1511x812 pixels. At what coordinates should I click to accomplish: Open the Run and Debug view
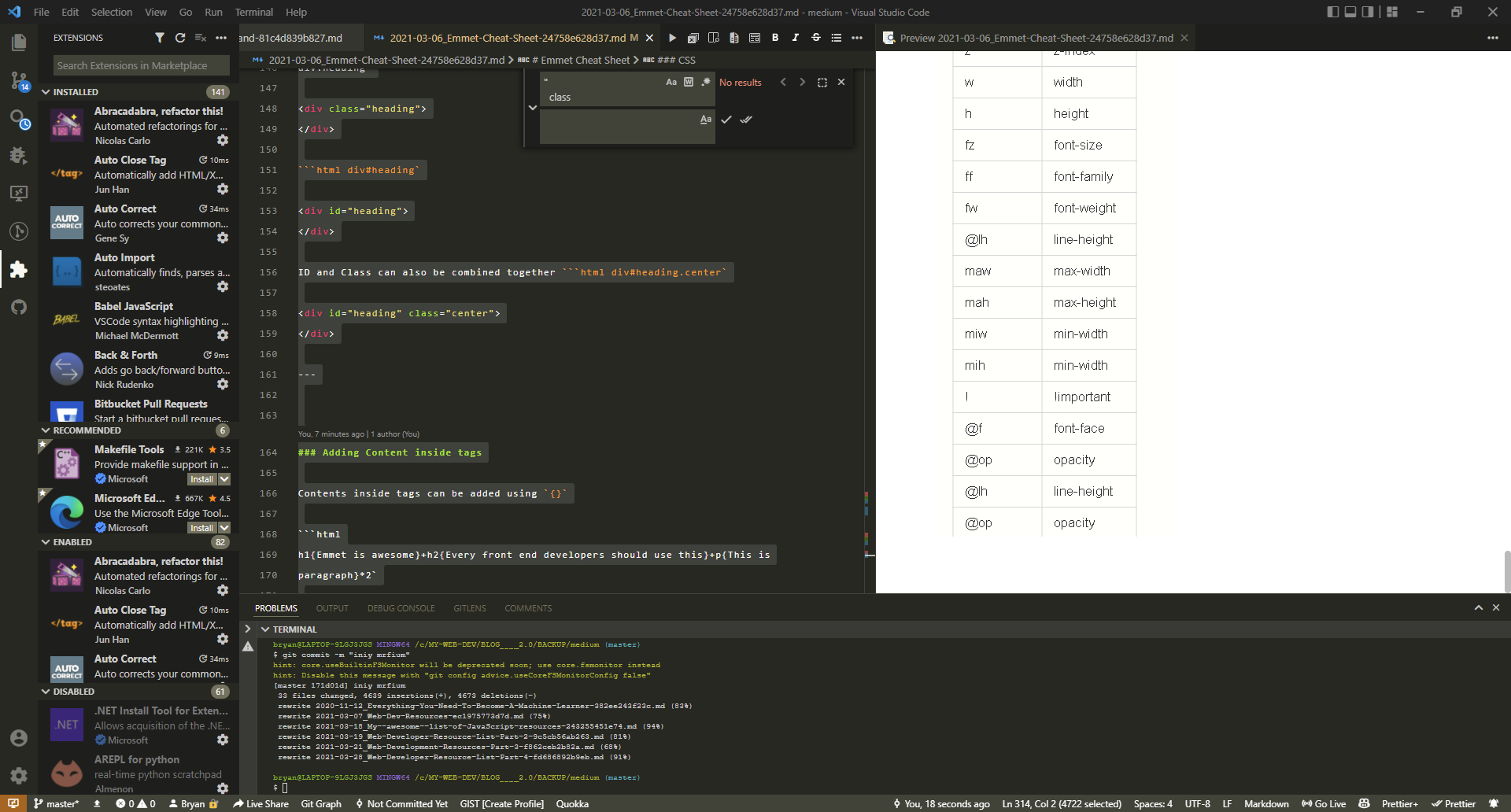[x=19, y=156]
